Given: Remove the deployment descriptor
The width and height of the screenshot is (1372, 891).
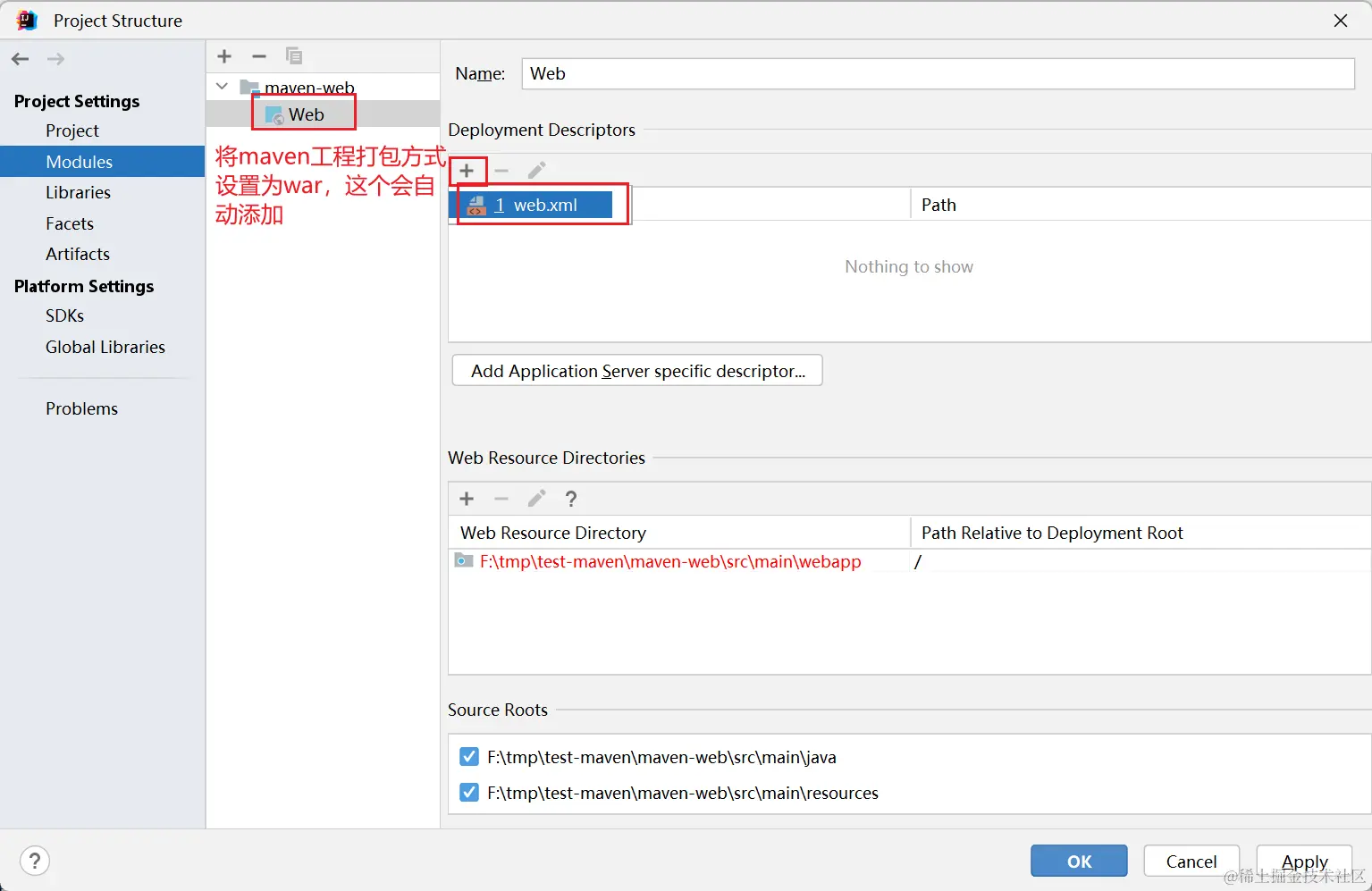Looking at the screenshot, I should 501,170.
